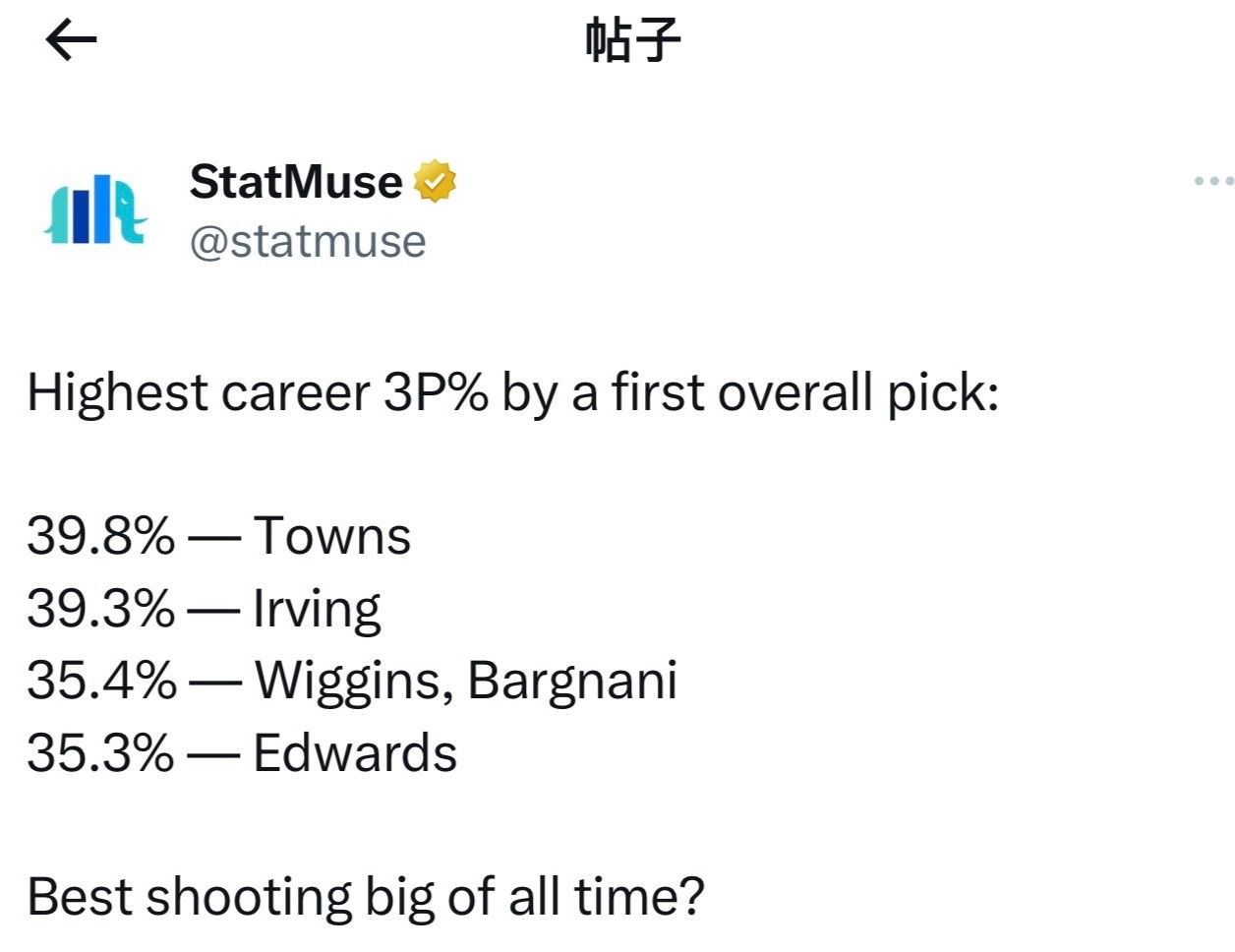
Task: Click the "39.3%" percentage figure
Action: click(100, 609)
